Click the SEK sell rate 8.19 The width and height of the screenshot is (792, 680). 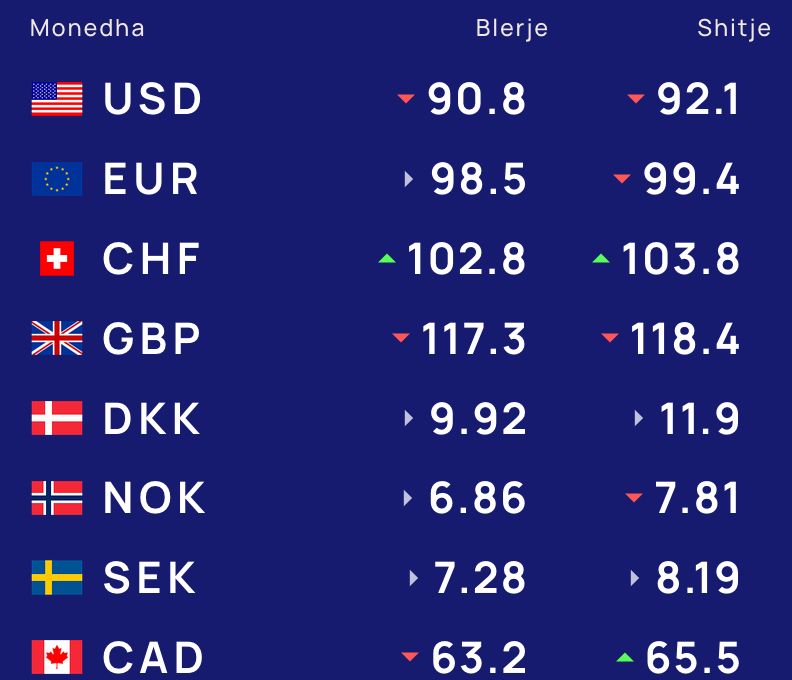(x=698, y=578)
